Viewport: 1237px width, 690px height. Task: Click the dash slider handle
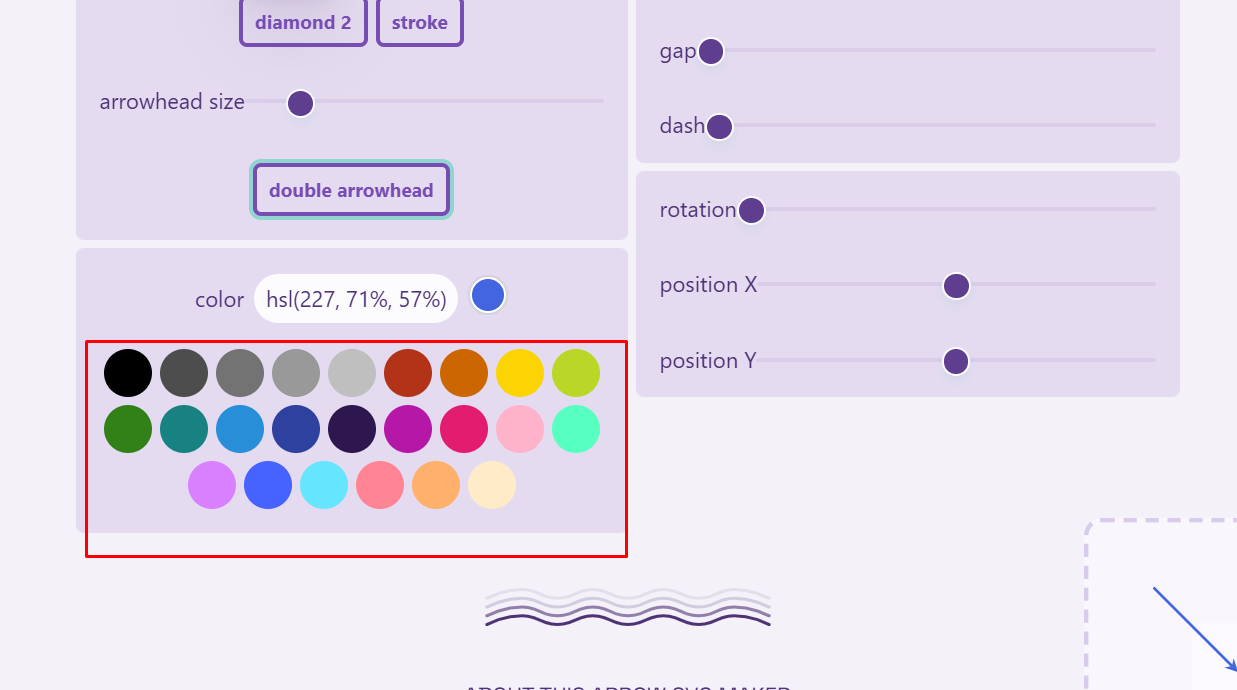[717, 125]
